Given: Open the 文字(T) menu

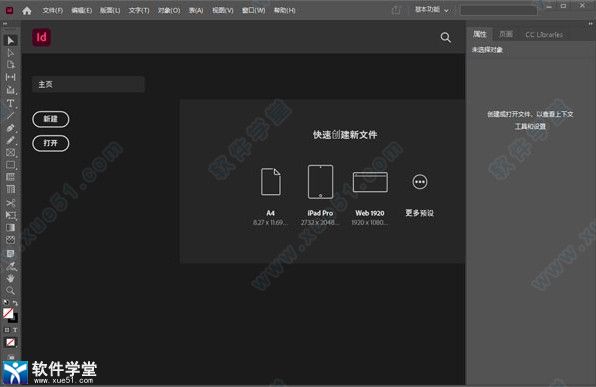Looking at the screenshot, I should click(139, 10).
